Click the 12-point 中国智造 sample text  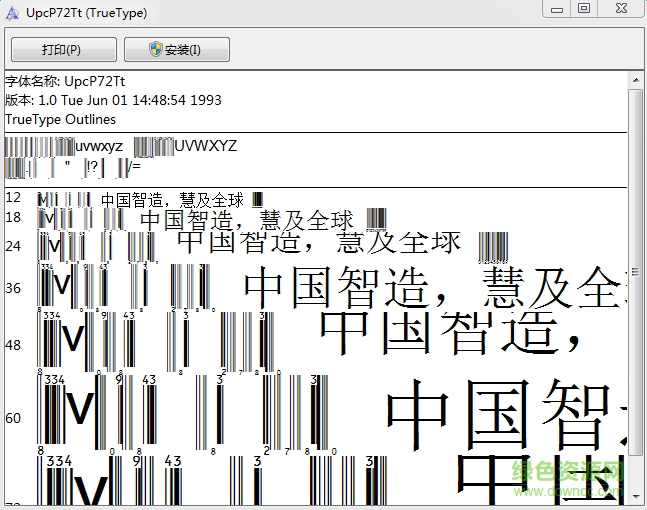tap(172, 201)
